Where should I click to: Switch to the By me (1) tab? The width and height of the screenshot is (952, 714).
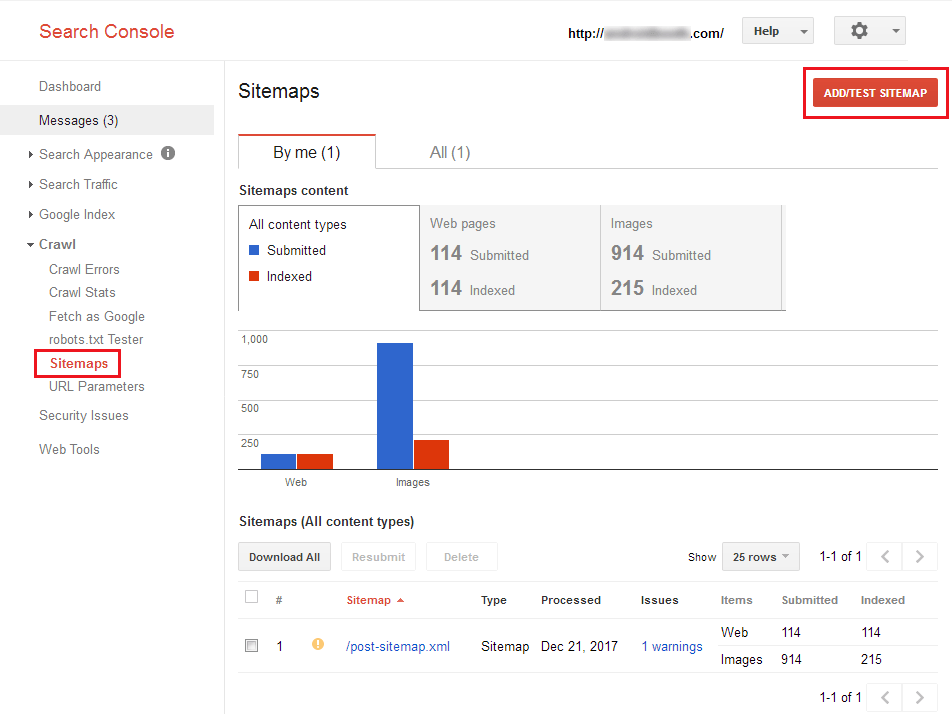pyautogui.click(x=307, y=152)
